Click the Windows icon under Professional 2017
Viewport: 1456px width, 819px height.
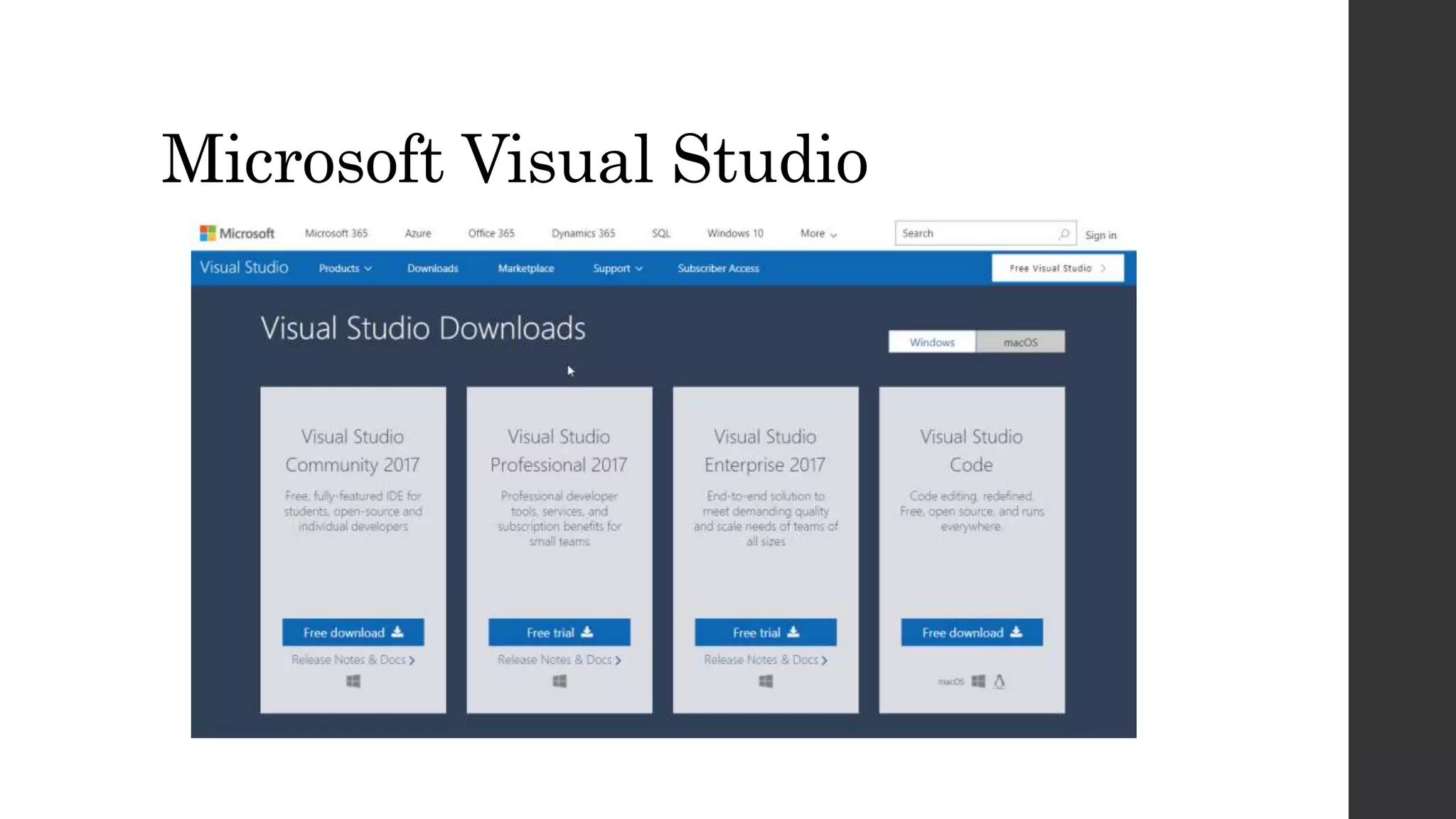560,681
